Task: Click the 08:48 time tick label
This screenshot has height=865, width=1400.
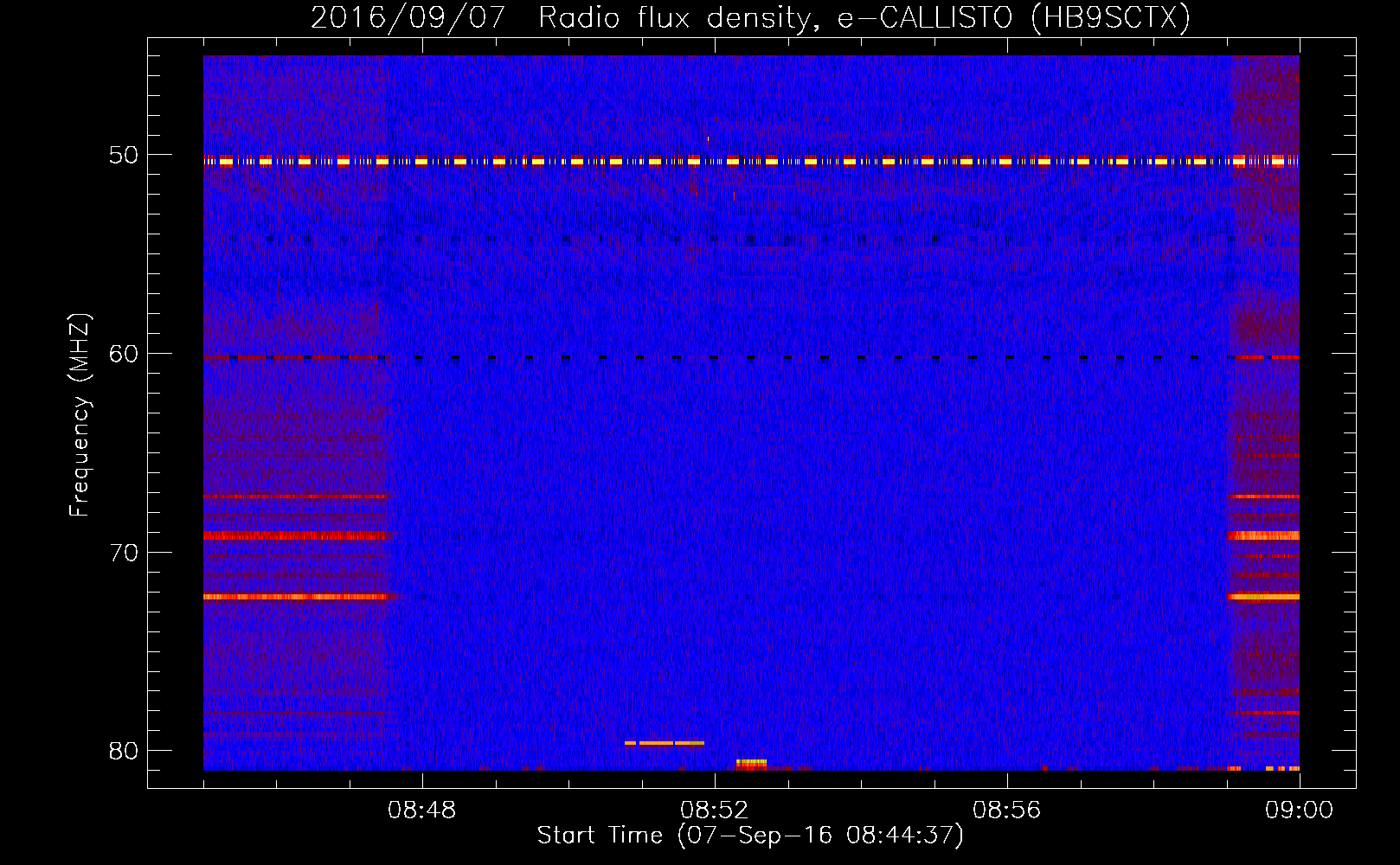Action: [422, 811]
